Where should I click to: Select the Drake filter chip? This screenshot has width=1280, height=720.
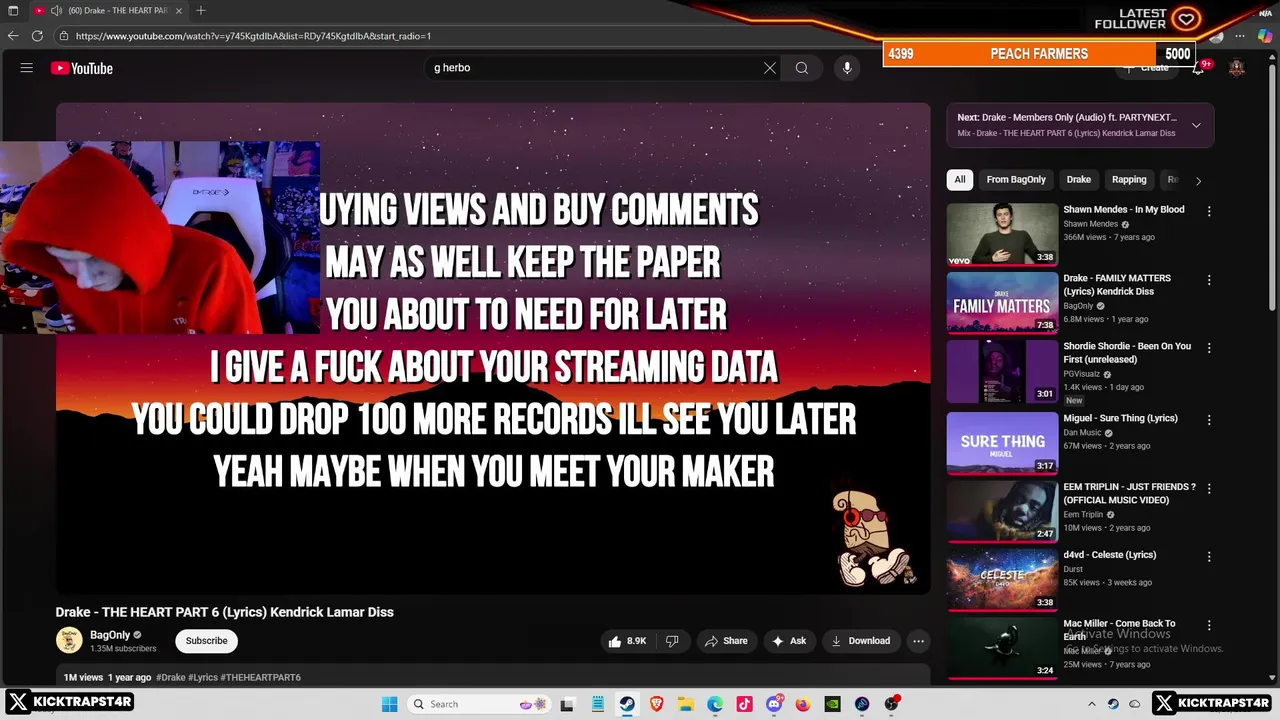[x=1079, y=180]
